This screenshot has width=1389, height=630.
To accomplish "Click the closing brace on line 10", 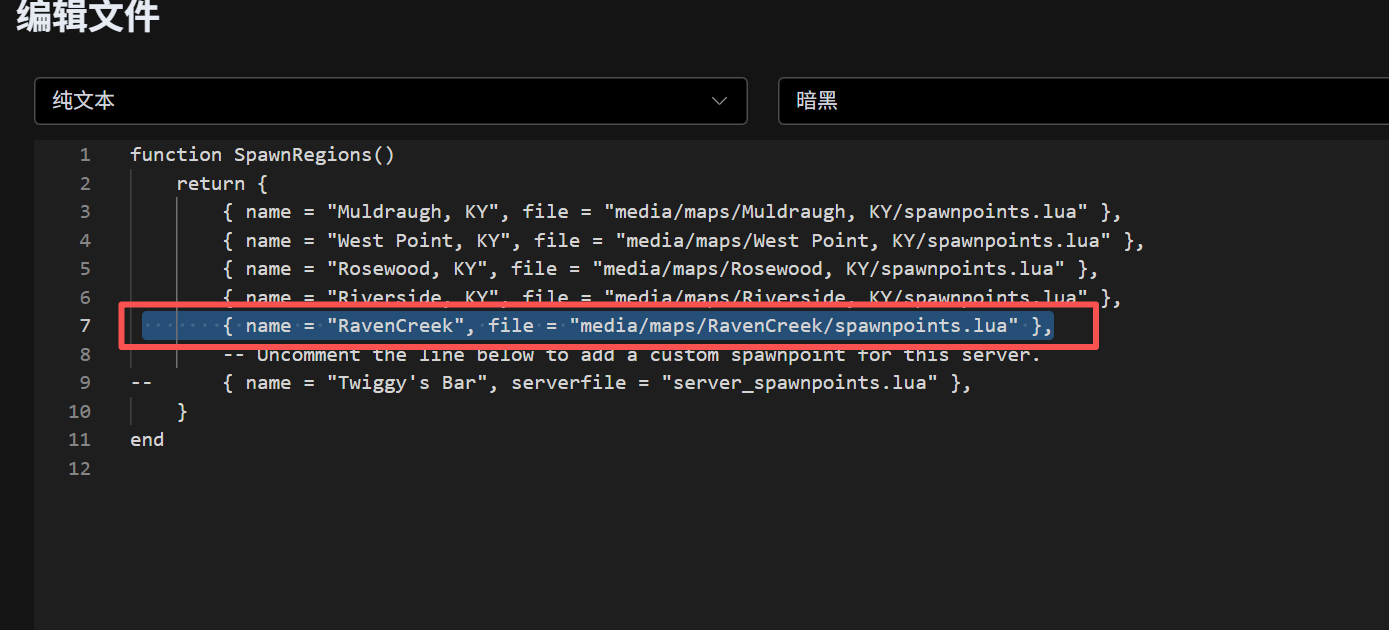I will [182, 411].
